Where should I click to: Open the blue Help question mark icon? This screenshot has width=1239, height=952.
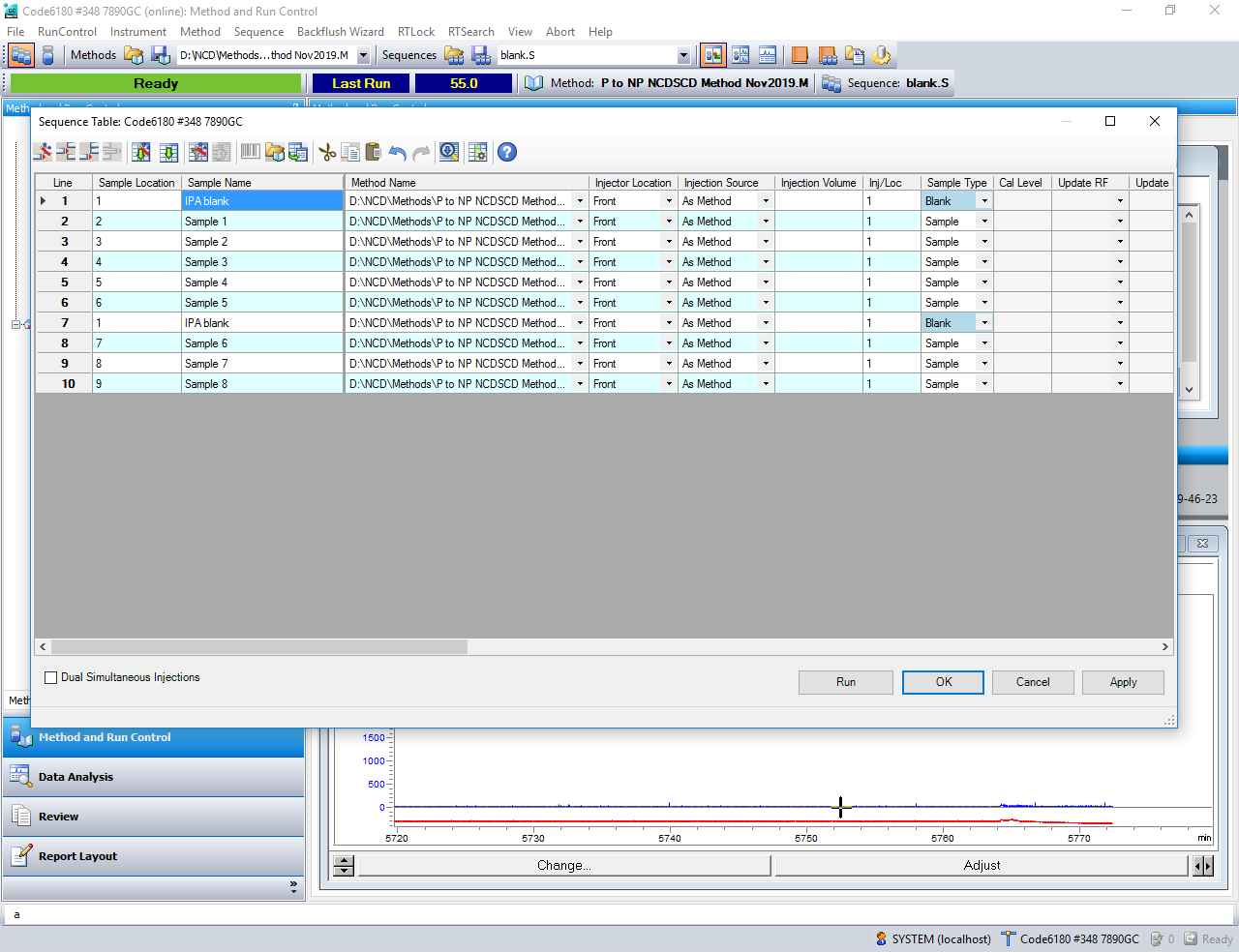click(x=506, y=152)
